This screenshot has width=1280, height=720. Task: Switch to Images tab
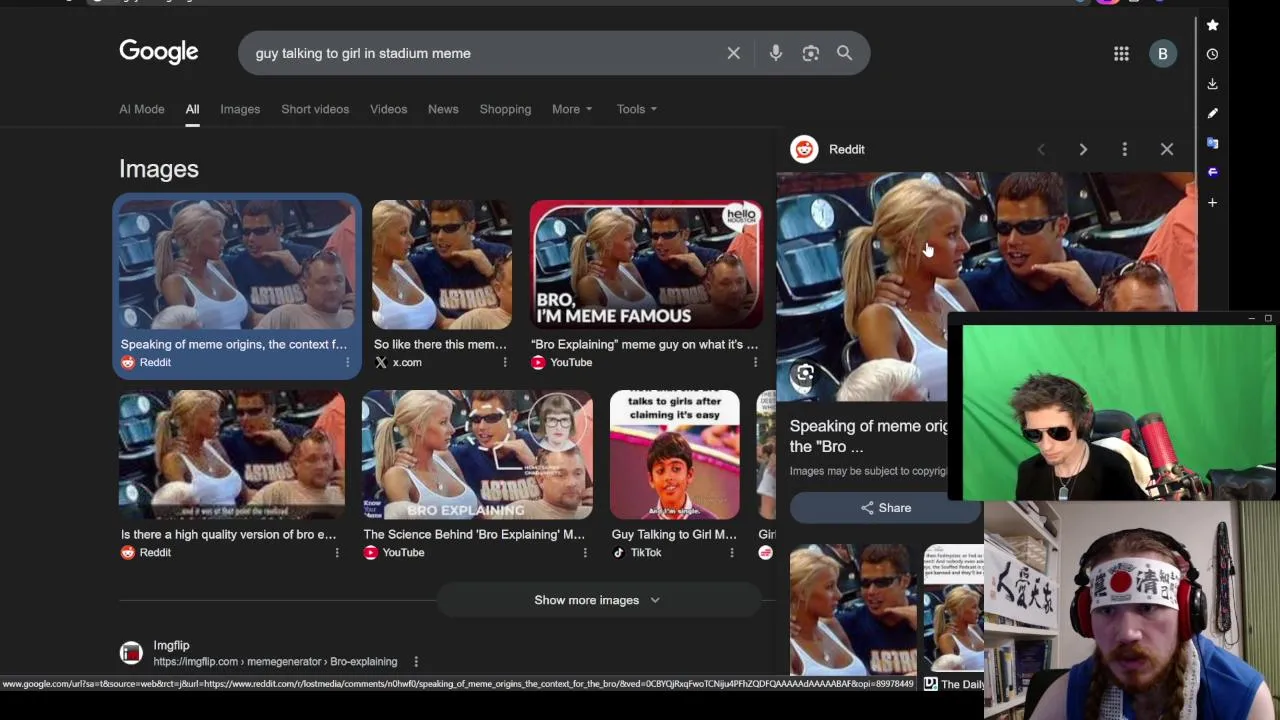(x=240, y=109)
